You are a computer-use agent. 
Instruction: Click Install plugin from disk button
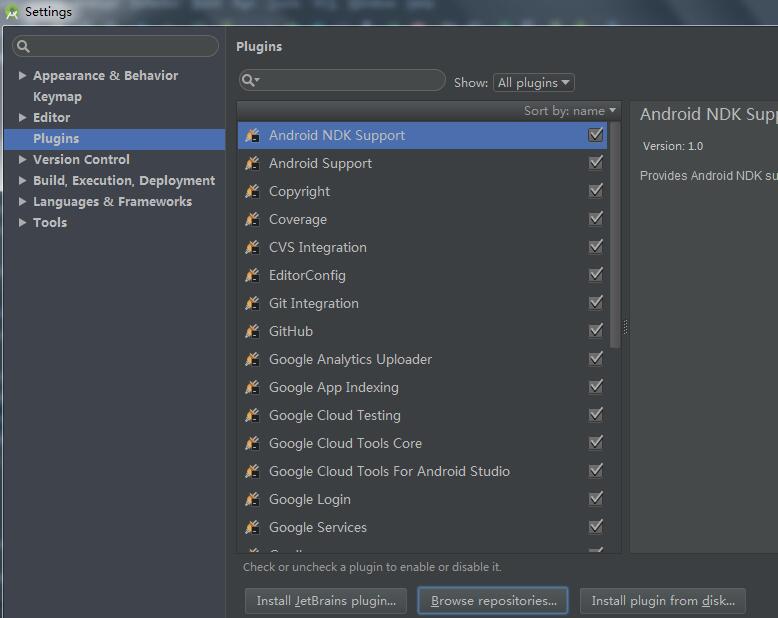662,601
